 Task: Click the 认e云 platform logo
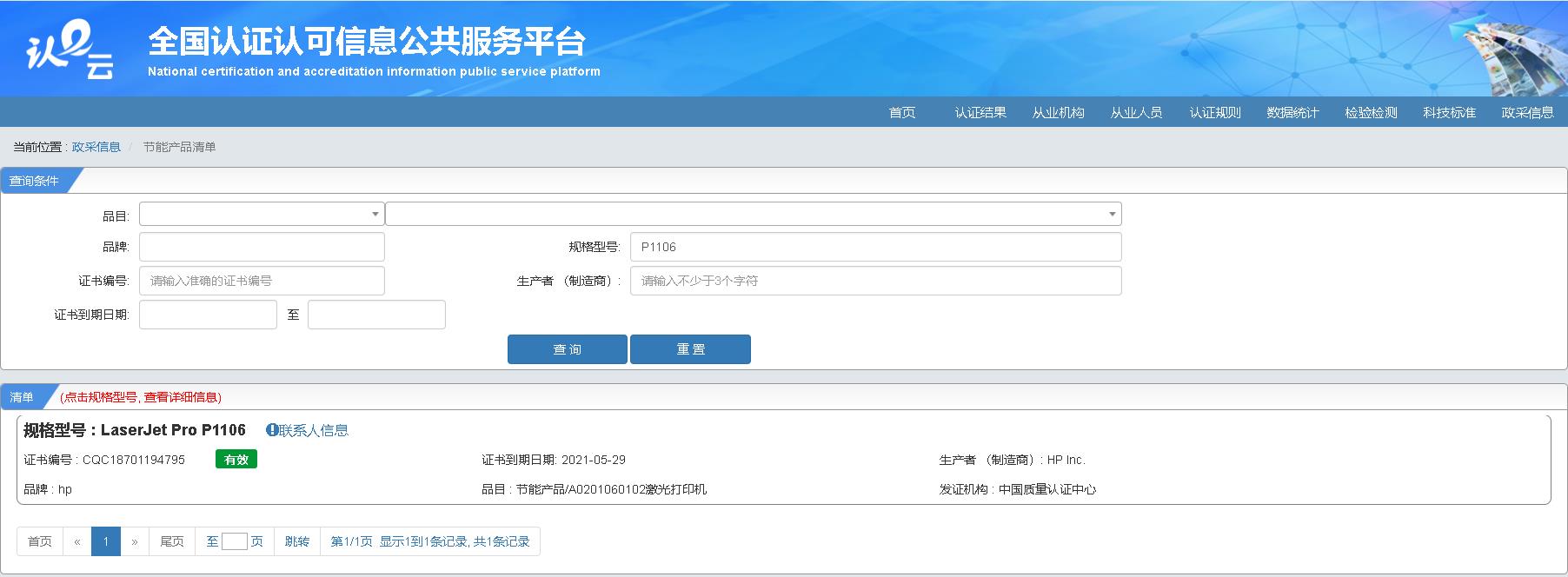(x=70, y=50)
